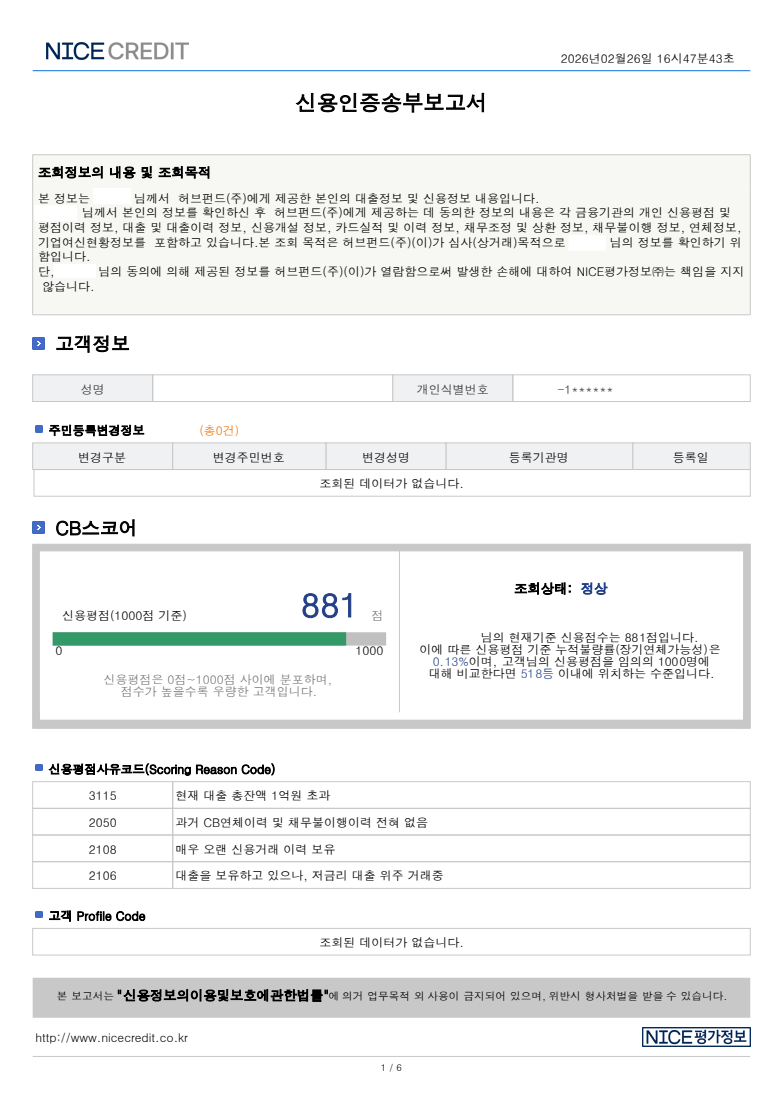The height and width of the screenshot is (1103, 781).
Task: Click the 신용평점사유코드 bullet icon
Action: click(x=39, y=769)
